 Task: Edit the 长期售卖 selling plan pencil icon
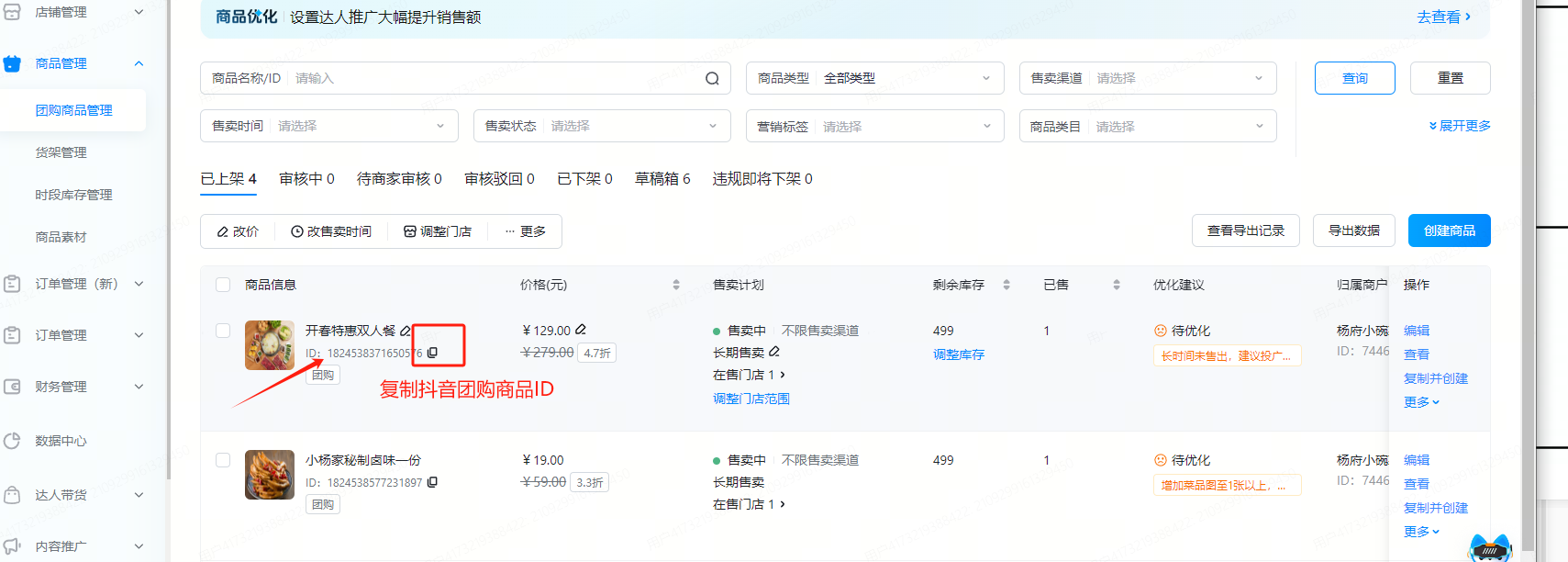point(774,352)
